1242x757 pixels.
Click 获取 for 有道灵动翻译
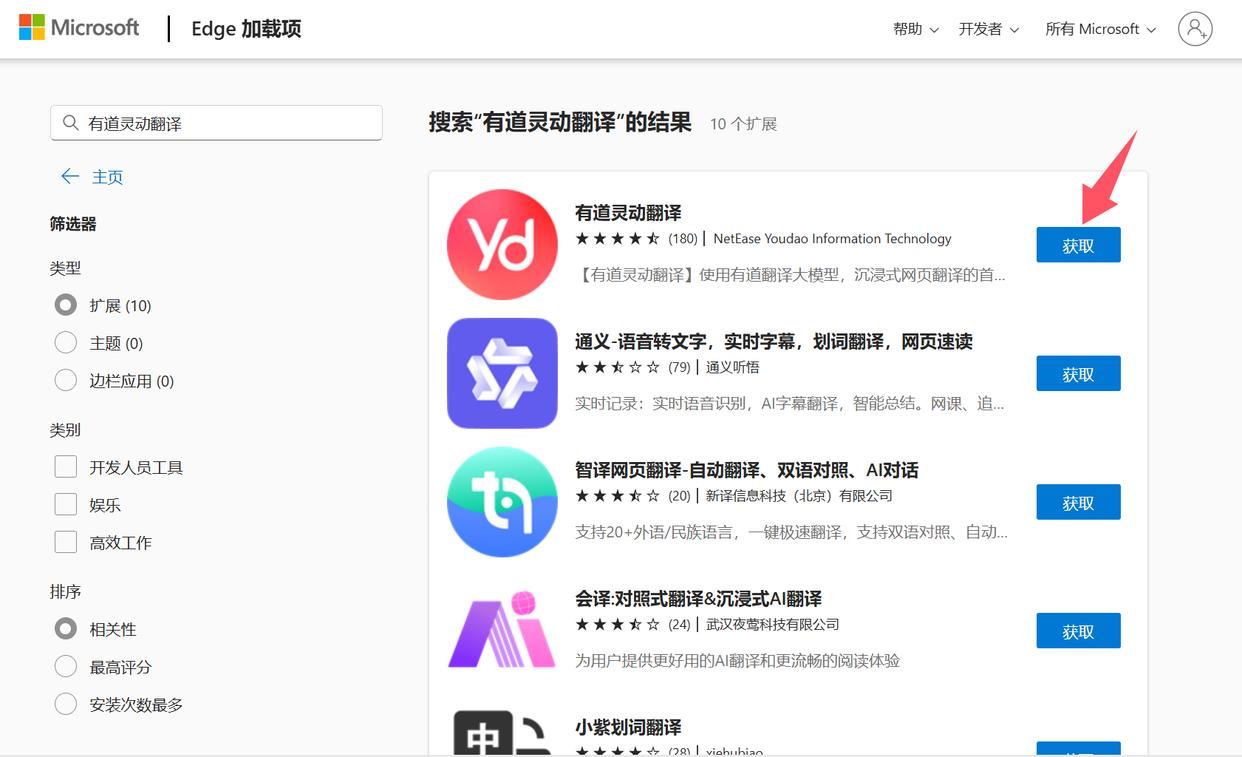pyautogui.click(x=1078, y=245)
